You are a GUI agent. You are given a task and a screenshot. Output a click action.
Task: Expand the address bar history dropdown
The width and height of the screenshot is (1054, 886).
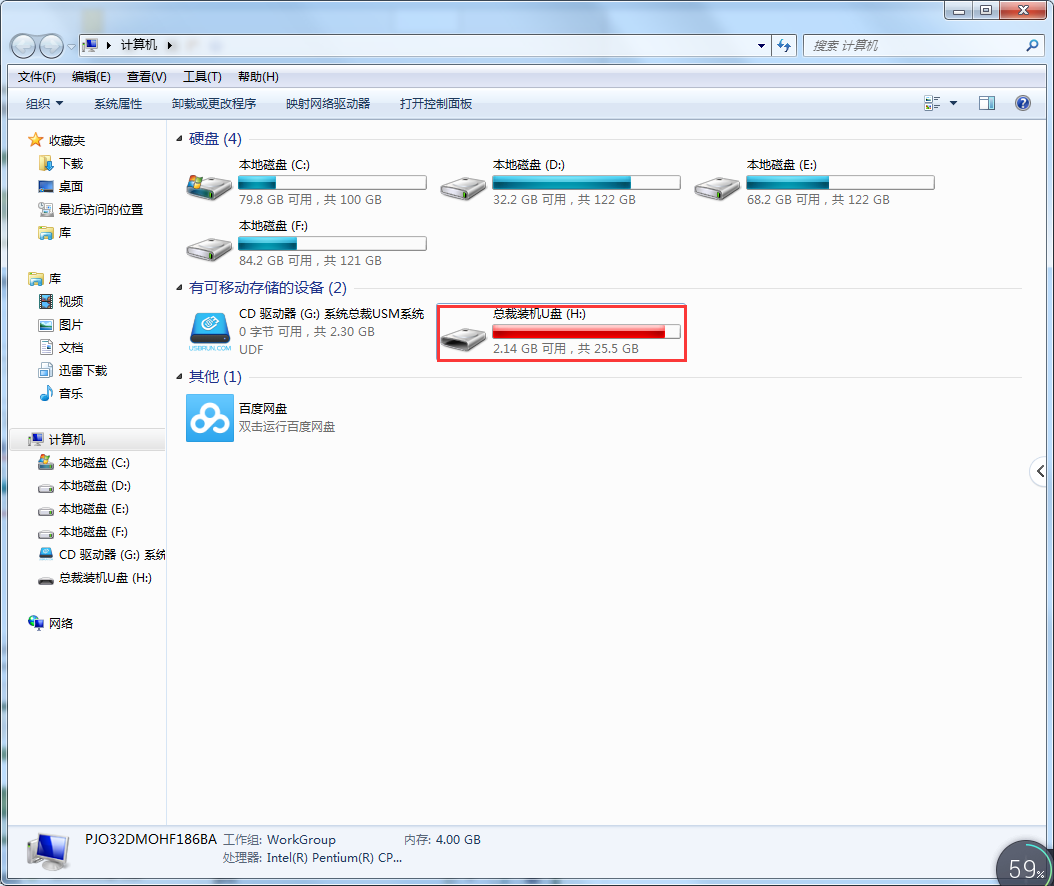click(761, 46)
